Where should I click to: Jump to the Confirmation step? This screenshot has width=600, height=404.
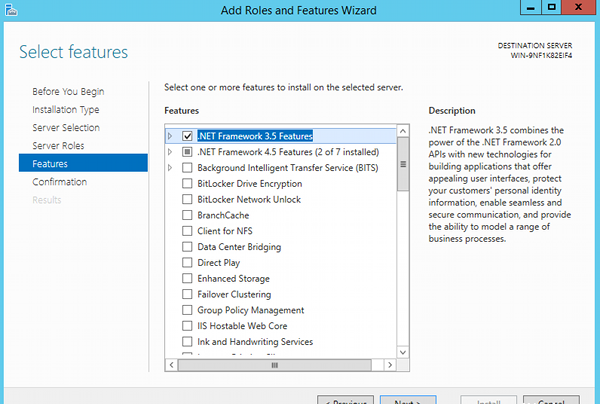(x=60, y=182)
